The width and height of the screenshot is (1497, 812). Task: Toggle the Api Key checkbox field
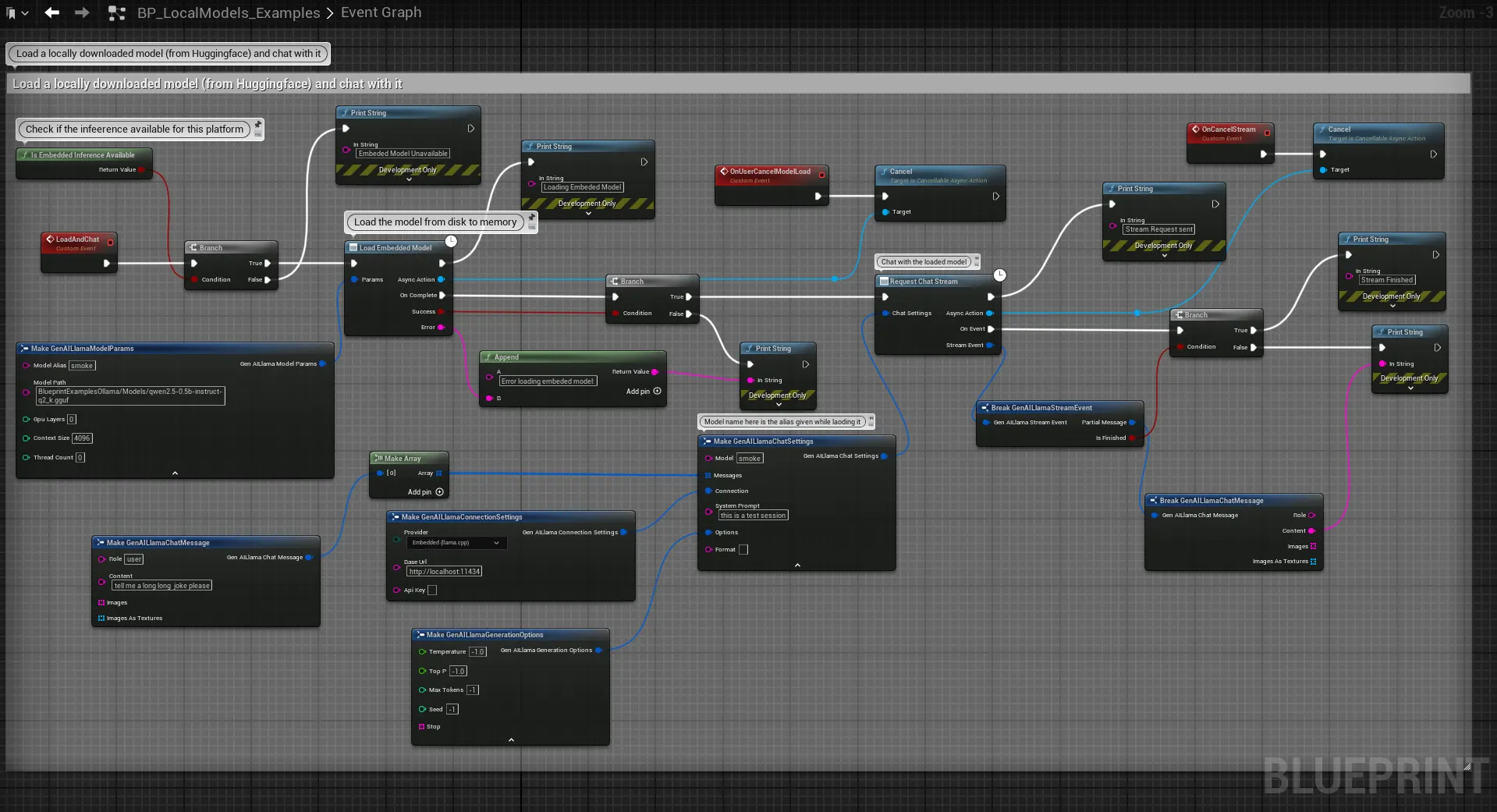[x=432, y=590]
